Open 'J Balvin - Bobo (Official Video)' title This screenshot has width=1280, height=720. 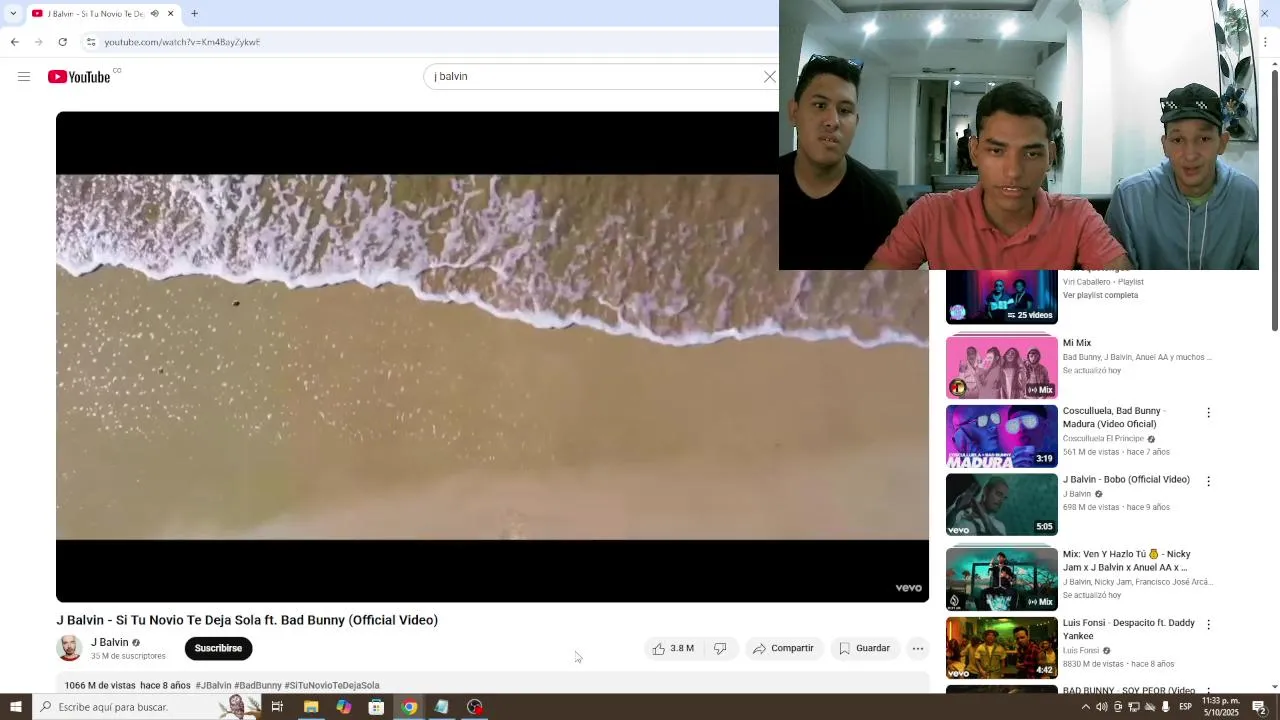click(x=1126, y=480)
